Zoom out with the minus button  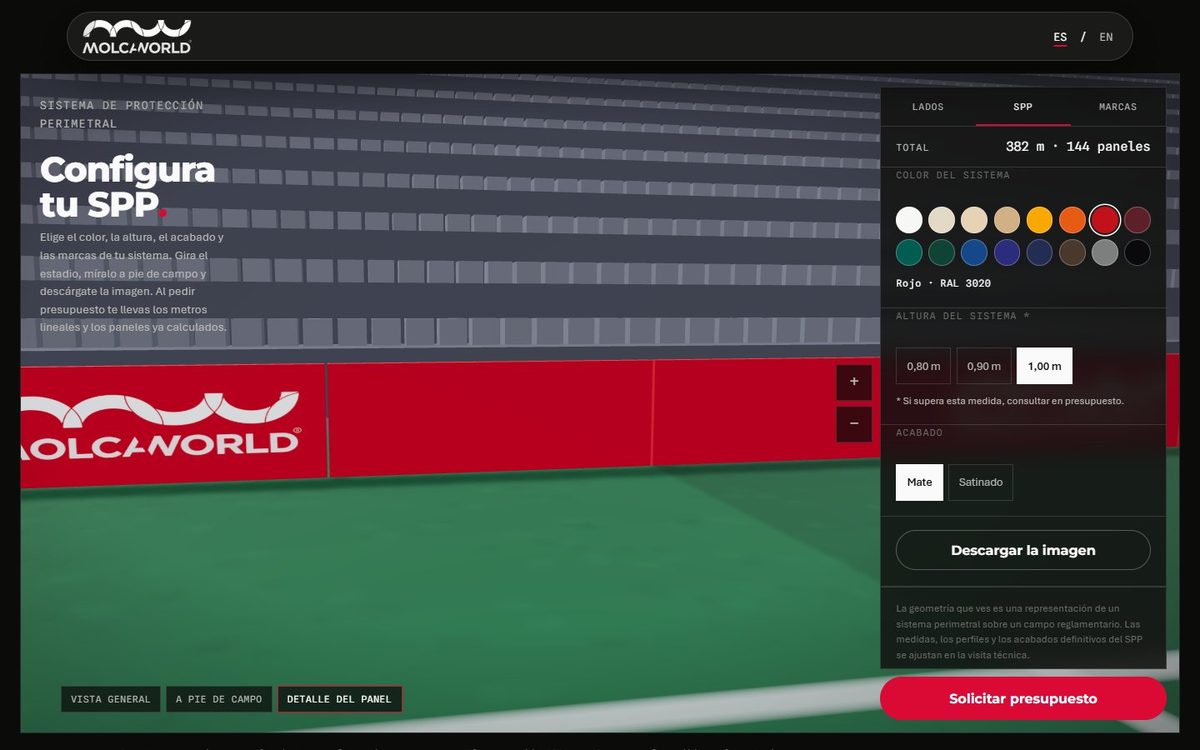pos(854,424)
